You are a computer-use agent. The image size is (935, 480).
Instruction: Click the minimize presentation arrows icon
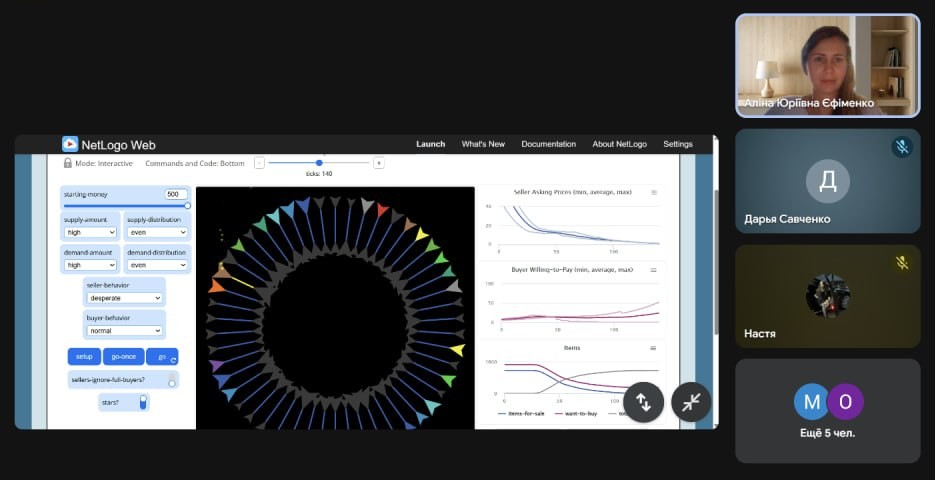pyautogui.click(x=691, y=402)
